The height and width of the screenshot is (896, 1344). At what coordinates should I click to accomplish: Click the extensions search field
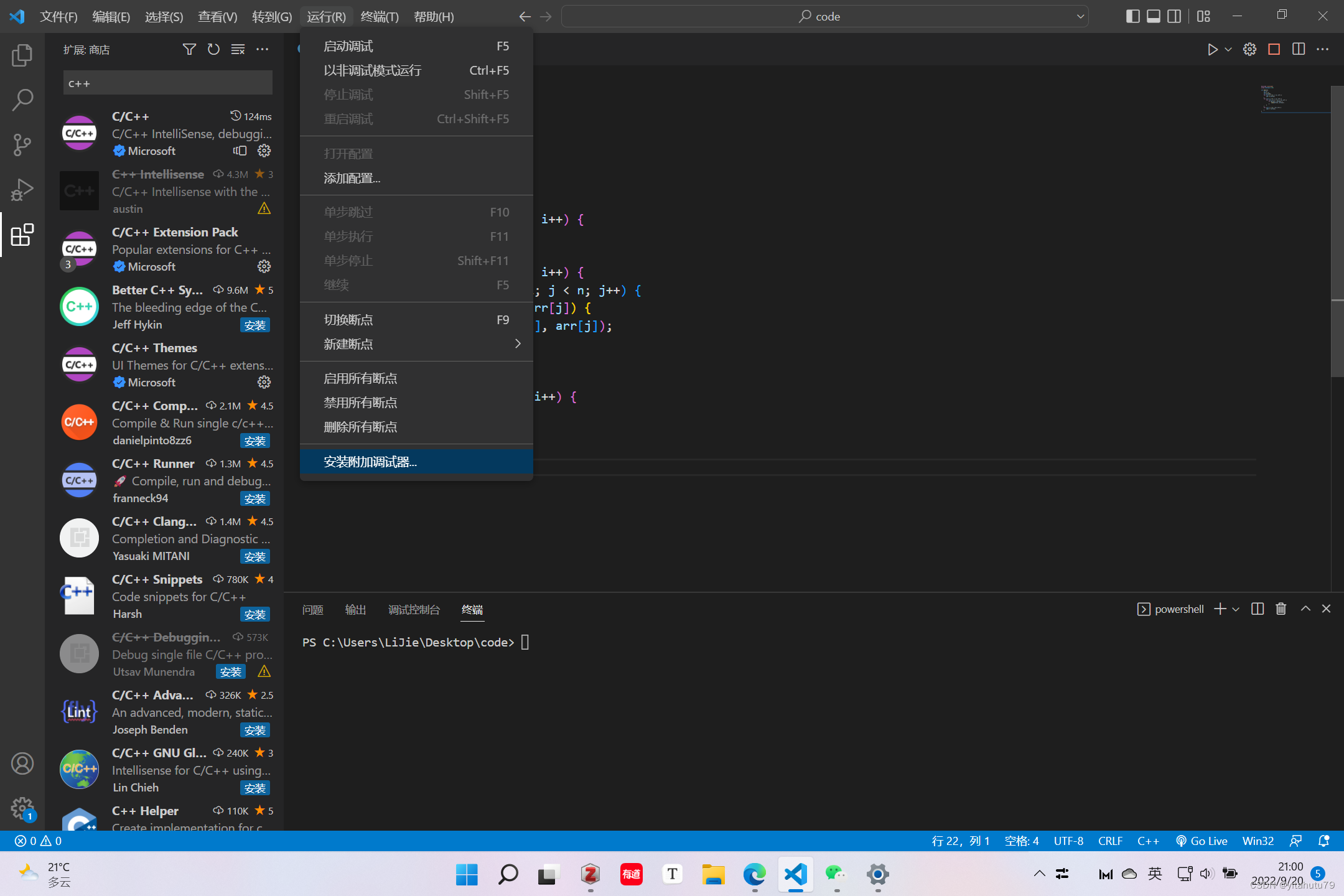click(x=167, y=83)
